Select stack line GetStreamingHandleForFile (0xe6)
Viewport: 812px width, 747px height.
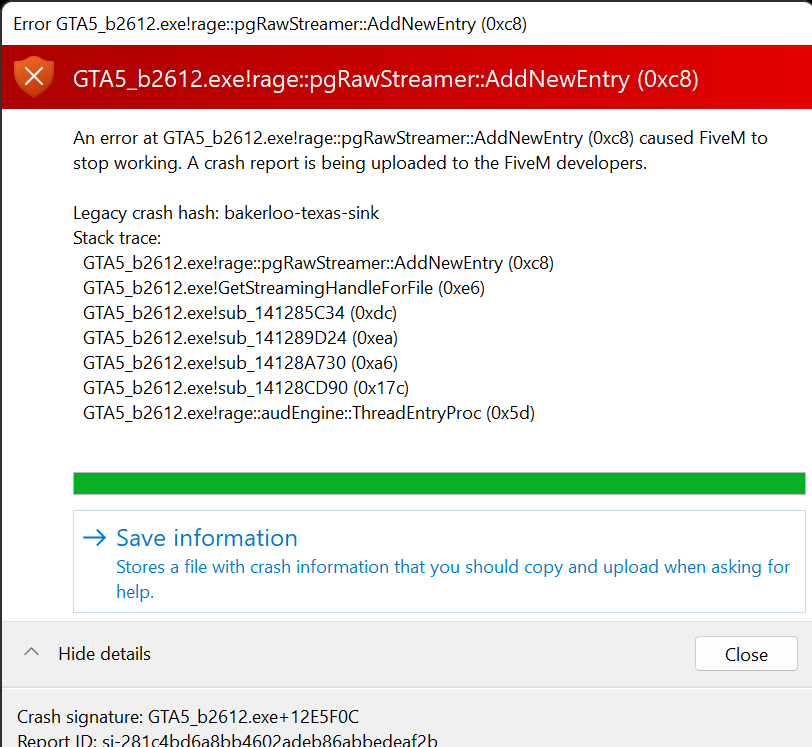click(x=284, y=288)
